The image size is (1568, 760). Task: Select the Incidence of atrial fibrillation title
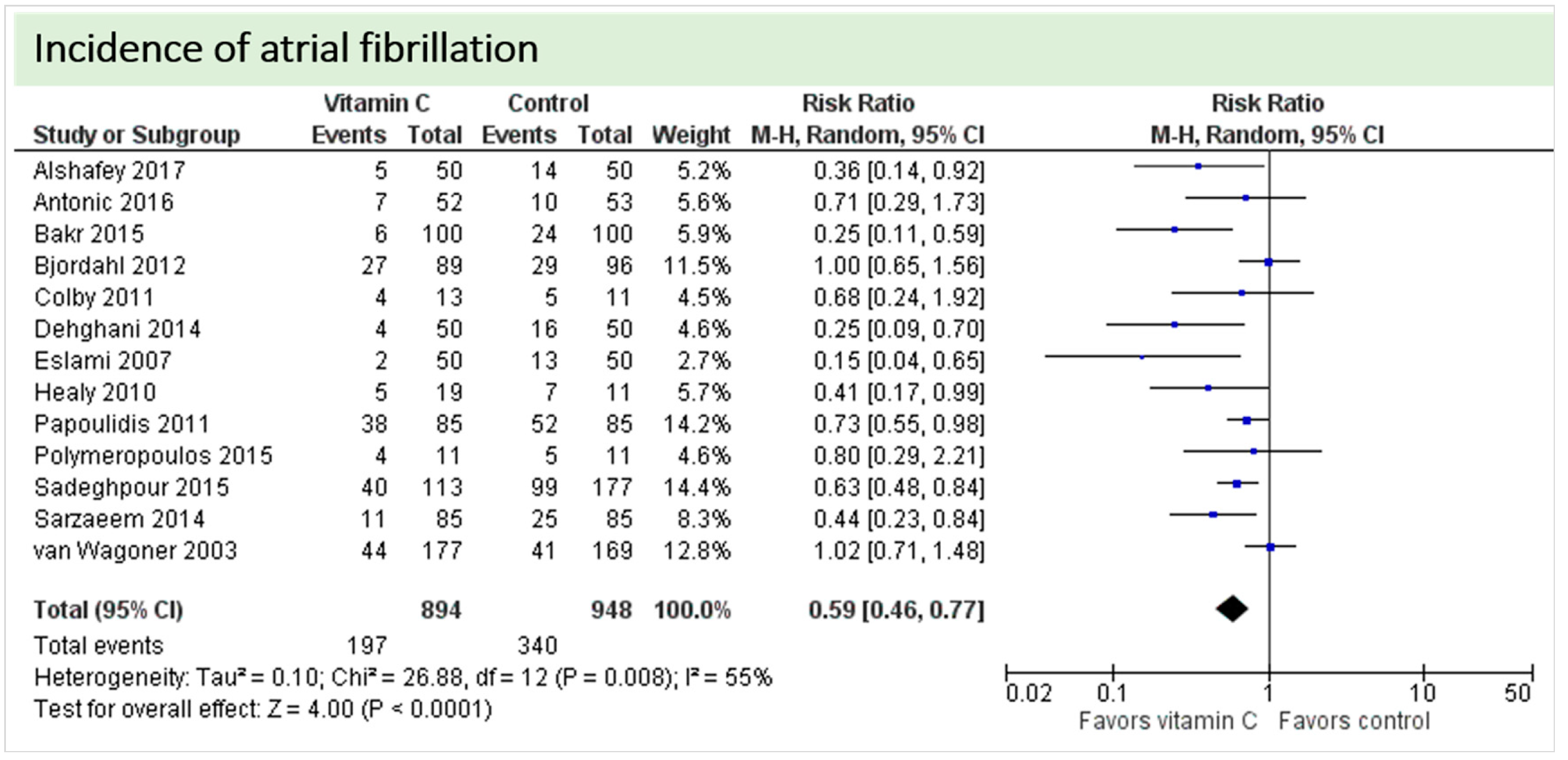pos(286,49)
